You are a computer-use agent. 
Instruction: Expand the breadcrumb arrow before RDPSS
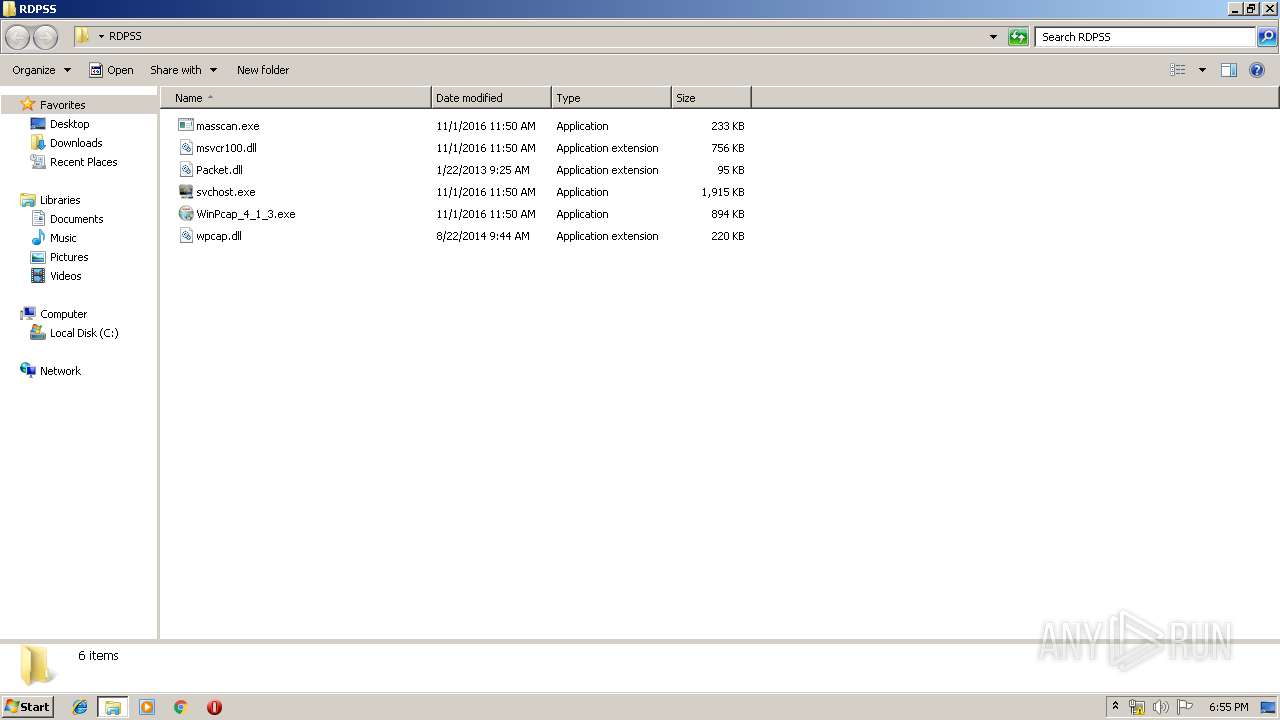coord(101,36)
